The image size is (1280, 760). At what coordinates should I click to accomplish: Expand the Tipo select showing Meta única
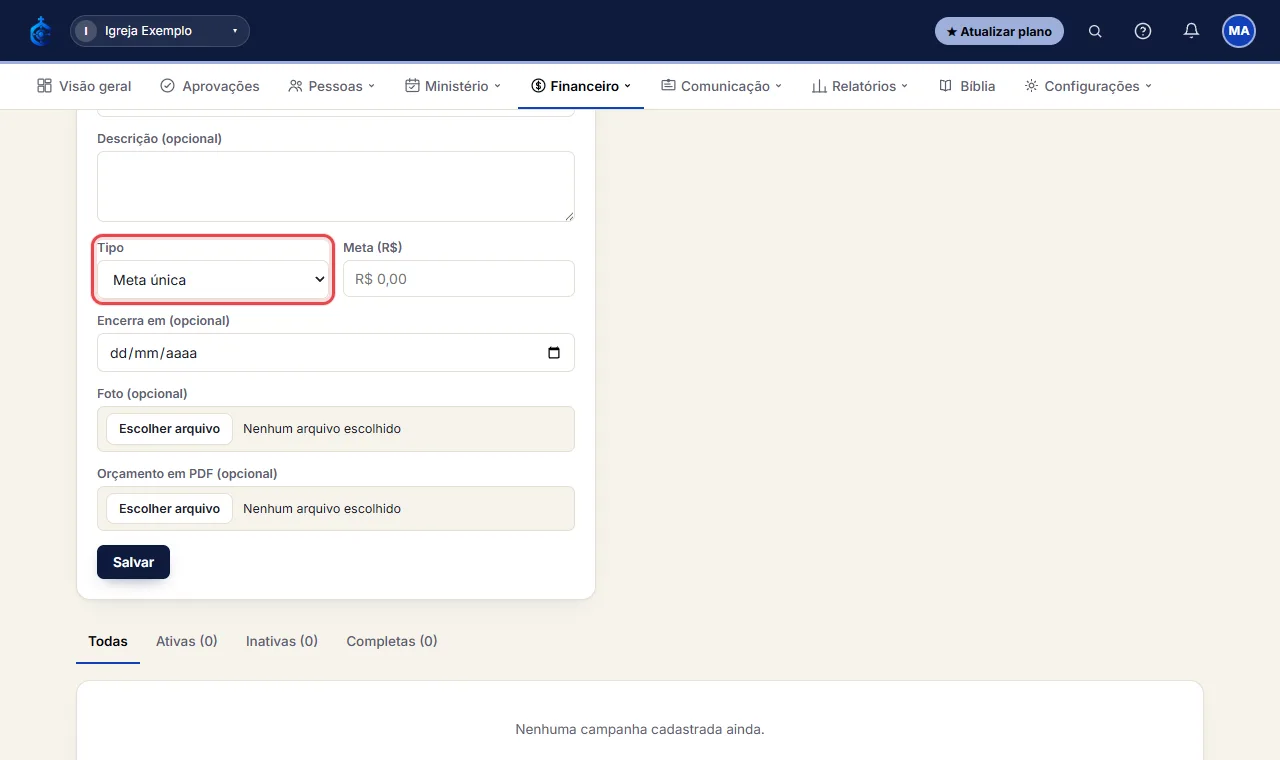pos(213,280)
